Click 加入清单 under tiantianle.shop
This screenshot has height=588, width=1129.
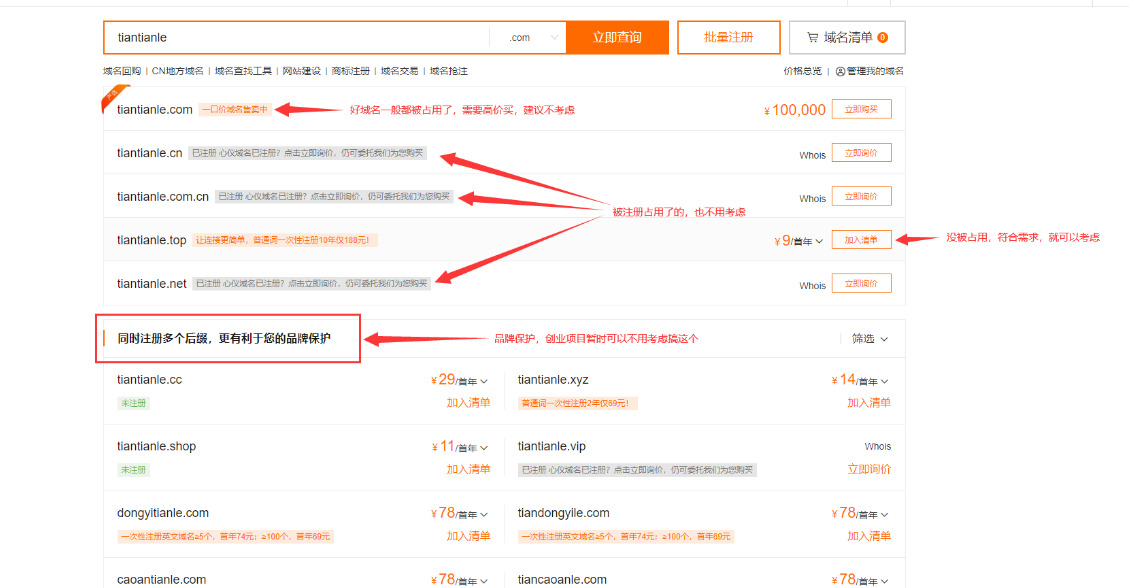pos(468,469)
